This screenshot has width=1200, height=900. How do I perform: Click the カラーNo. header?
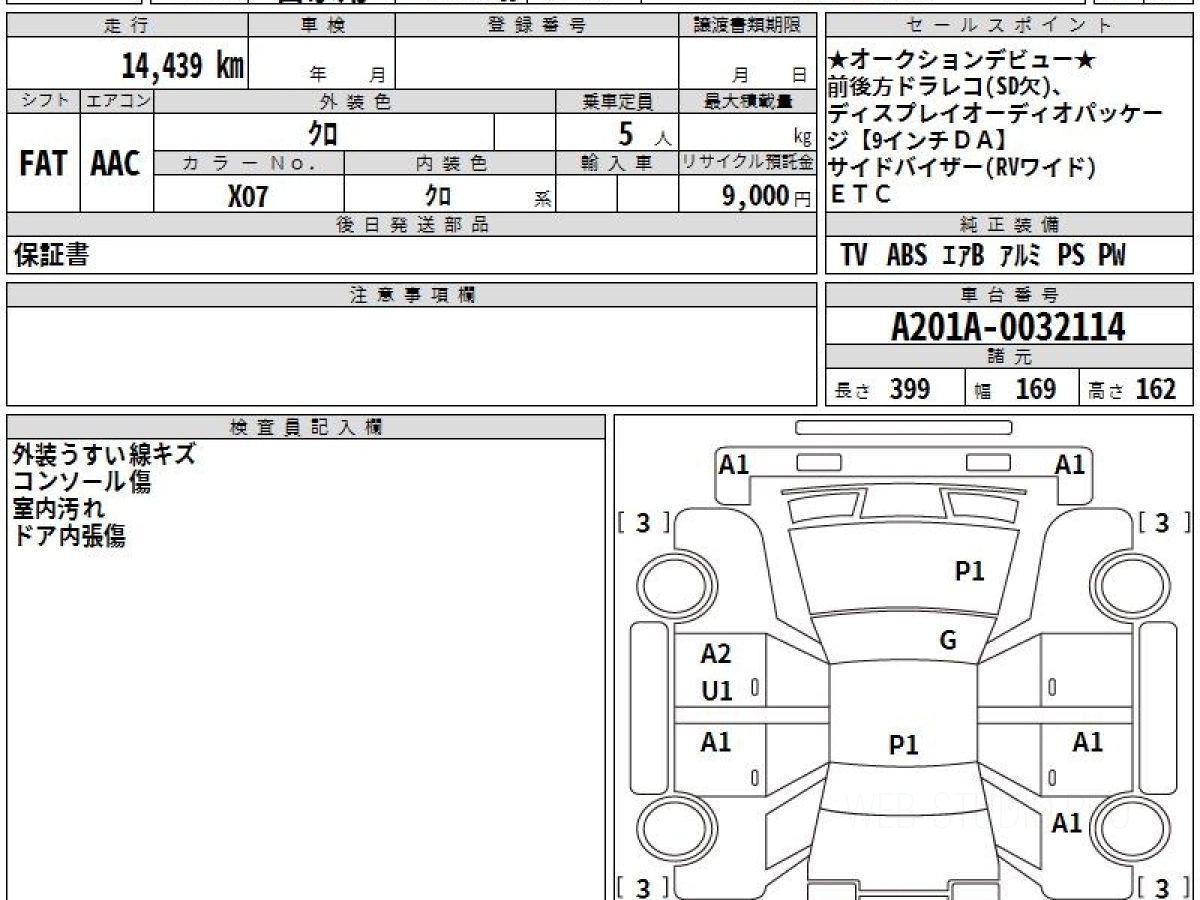click(x=249, y=164)
